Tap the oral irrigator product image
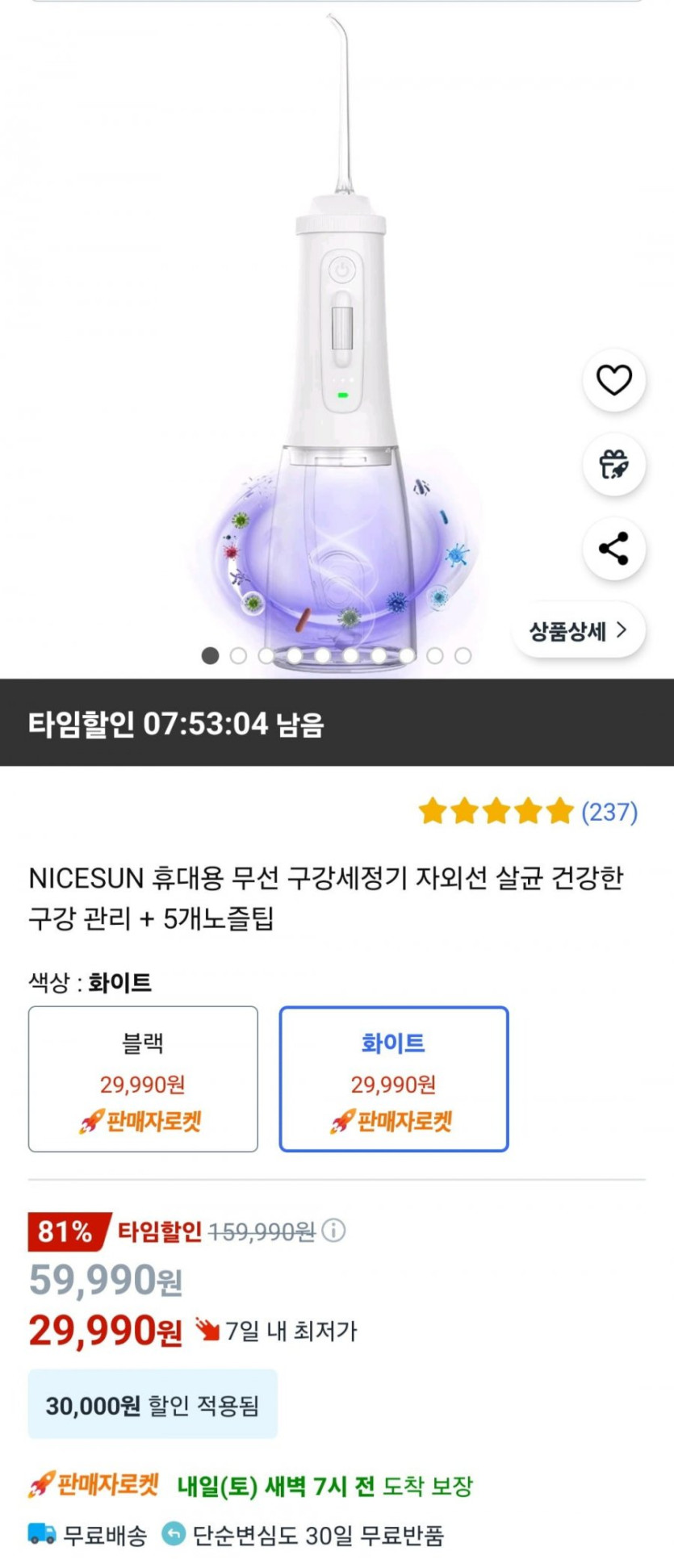 point(343,363)
